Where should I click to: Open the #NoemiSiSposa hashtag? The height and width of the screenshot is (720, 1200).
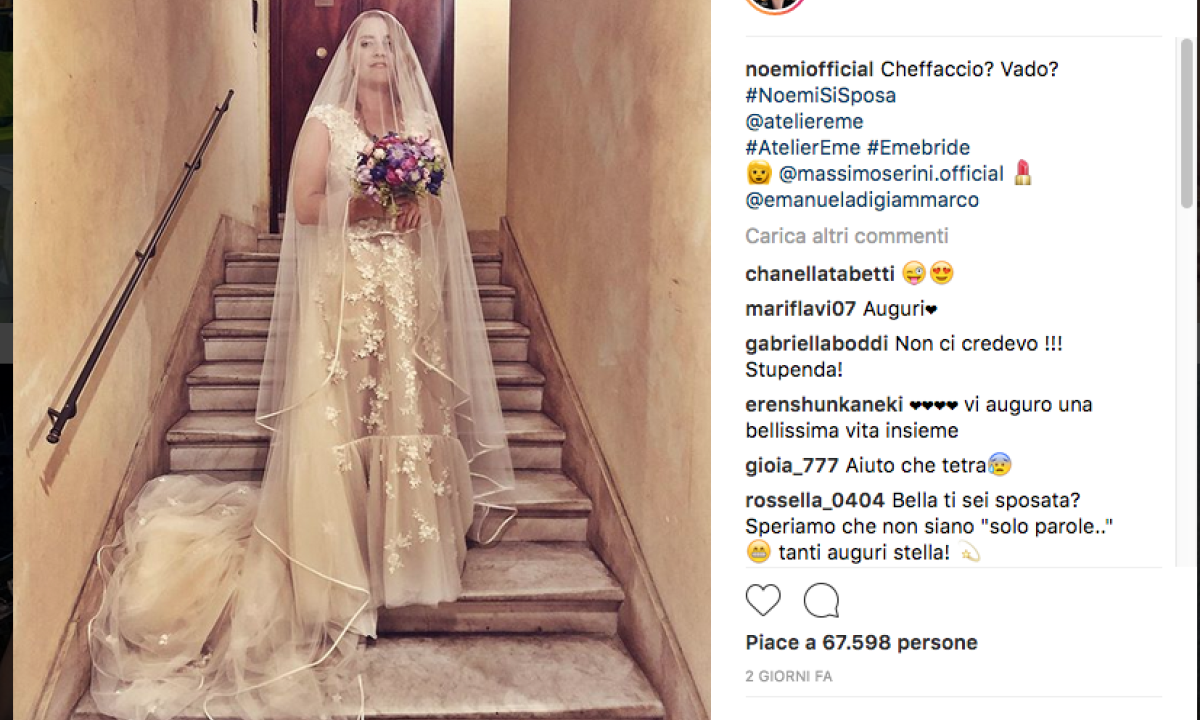821,96
